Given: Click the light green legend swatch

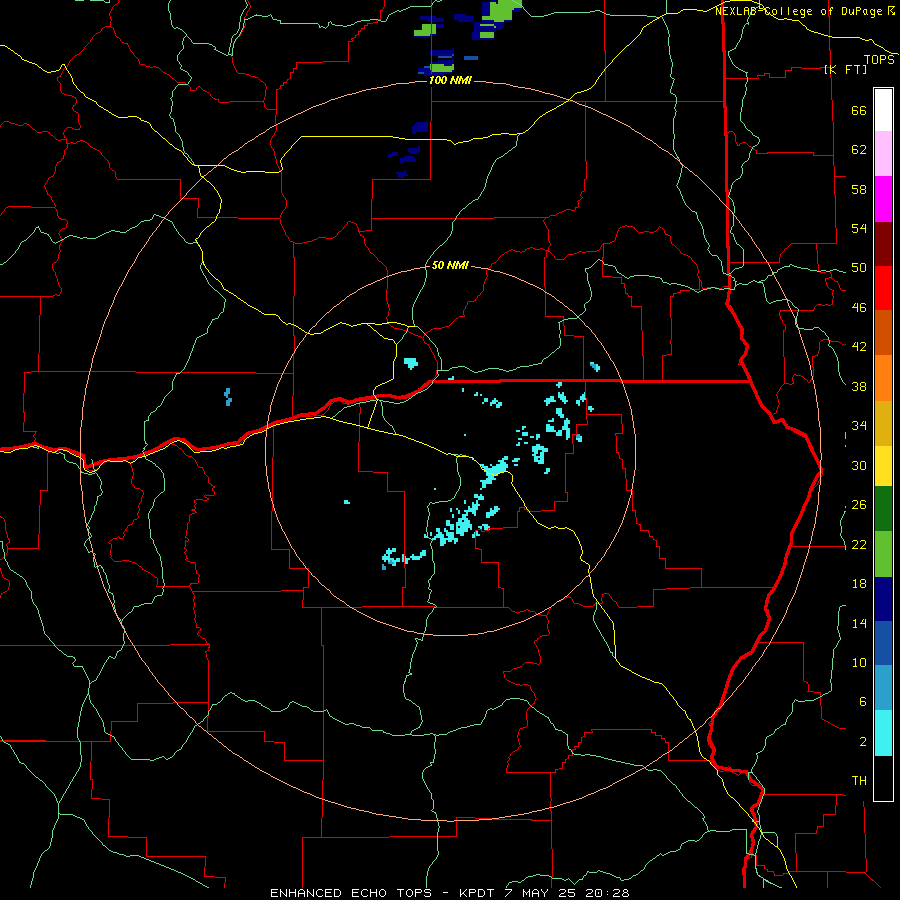Looking at the screenshot, I should pyautogui.click(x=883, y=554).
